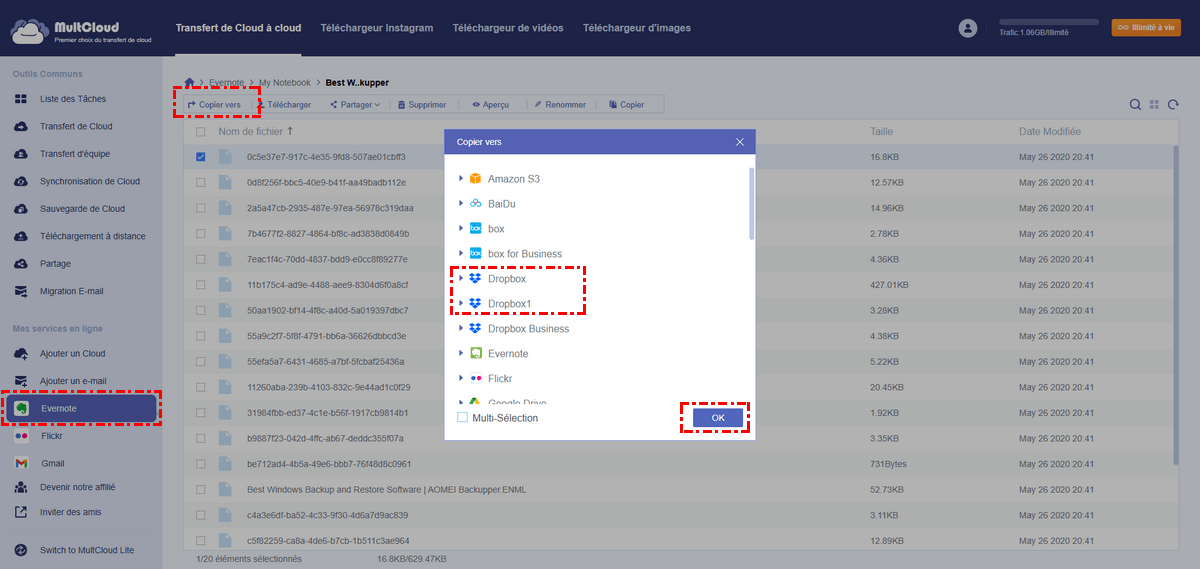The height and width of the screenshot is (569, 1200).
Task: Select the Evernote service in sidebar
Action: [x=82, y=408]
